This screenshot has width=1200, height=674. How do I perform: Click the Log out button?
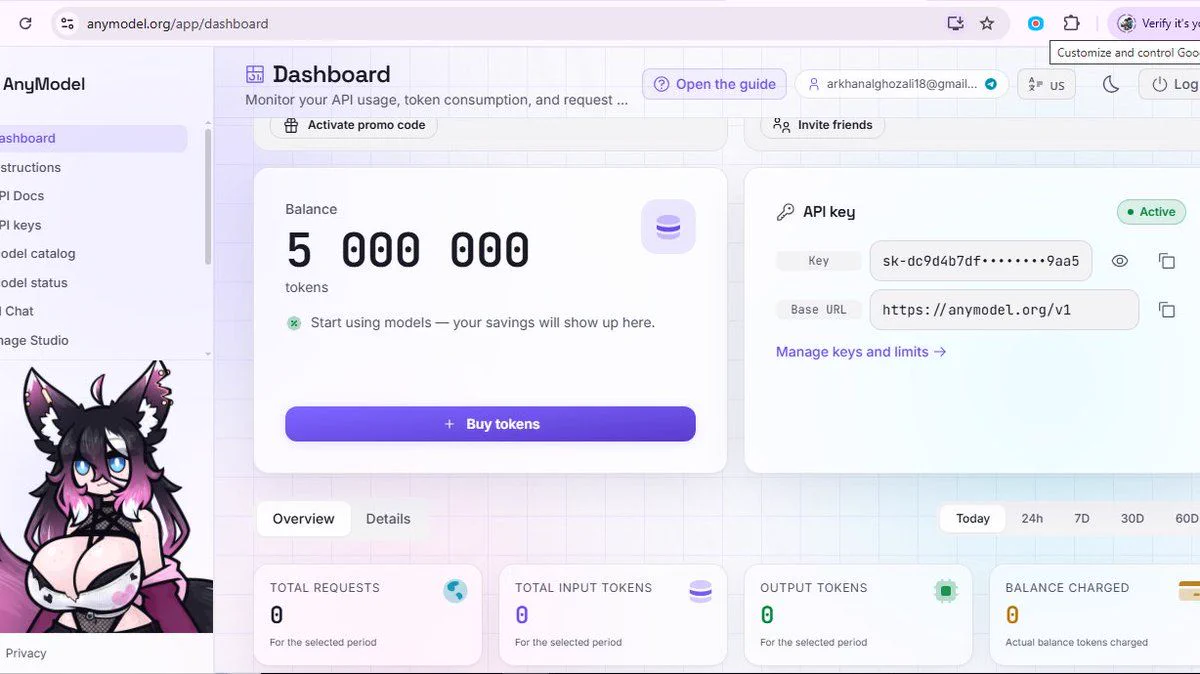point(1169,85)
